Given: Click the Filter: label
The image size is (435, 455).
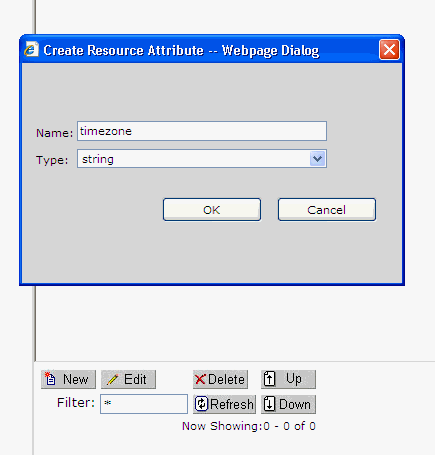Looking at the screenshot, I should point(76,403).
